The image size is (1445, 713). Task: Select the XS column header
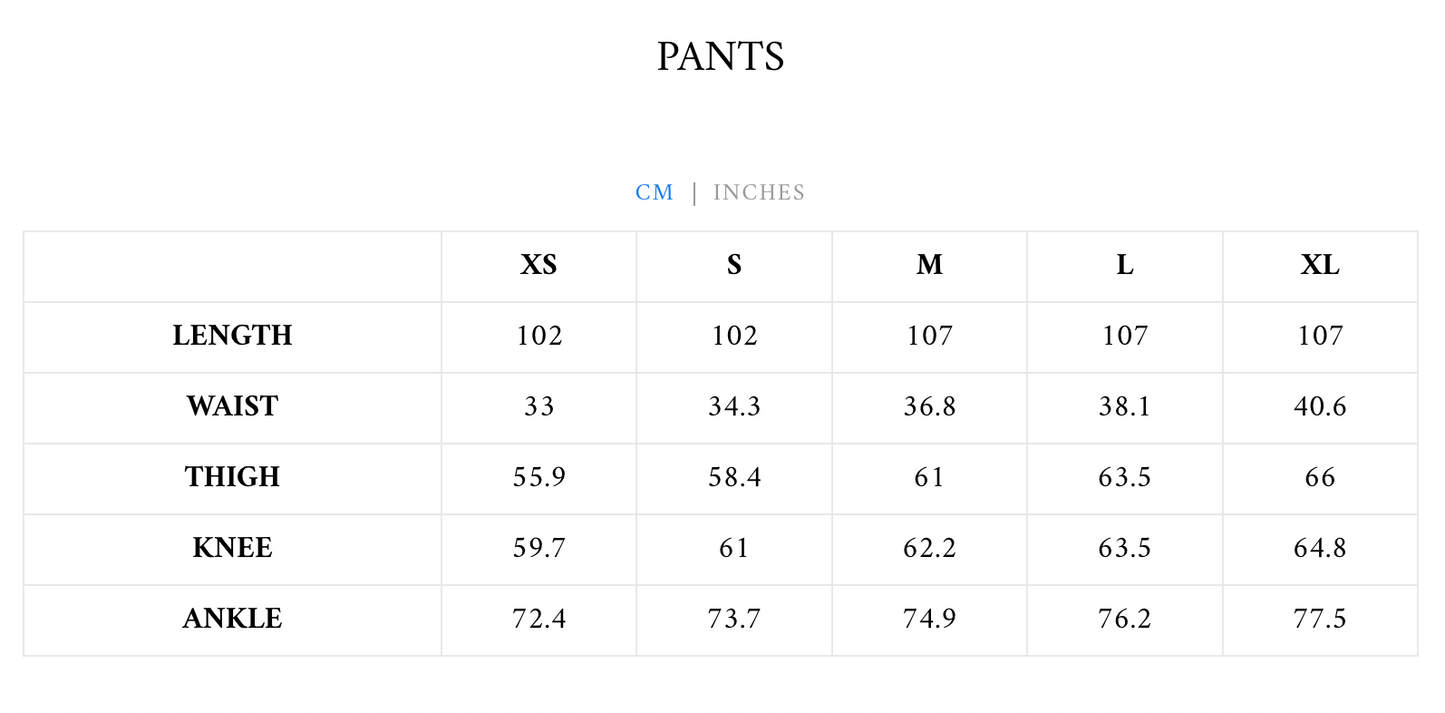(x=539, y=265)
